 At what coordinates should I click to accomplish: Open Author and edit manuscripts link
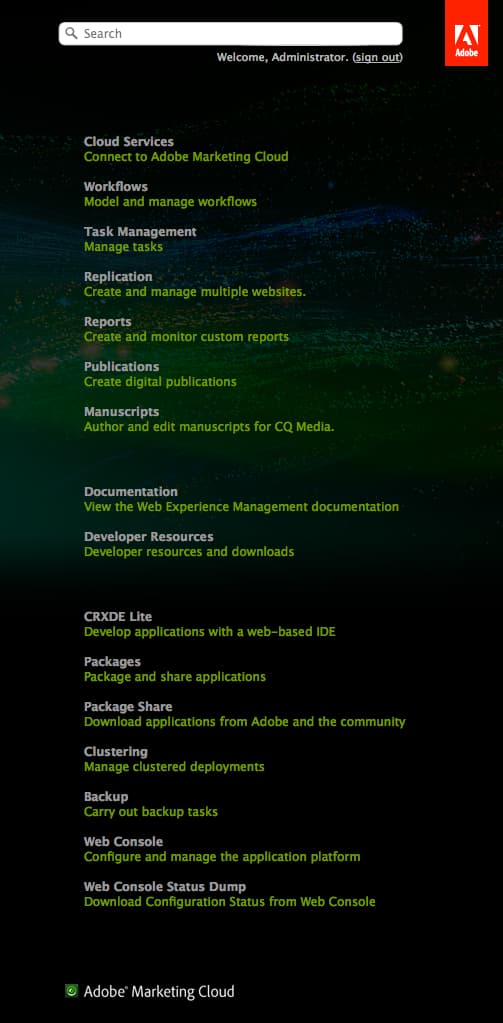point(209,427)
